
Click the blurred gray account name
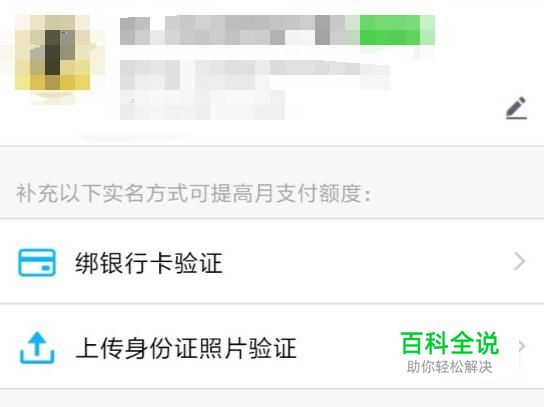click(x=239, y=30)
